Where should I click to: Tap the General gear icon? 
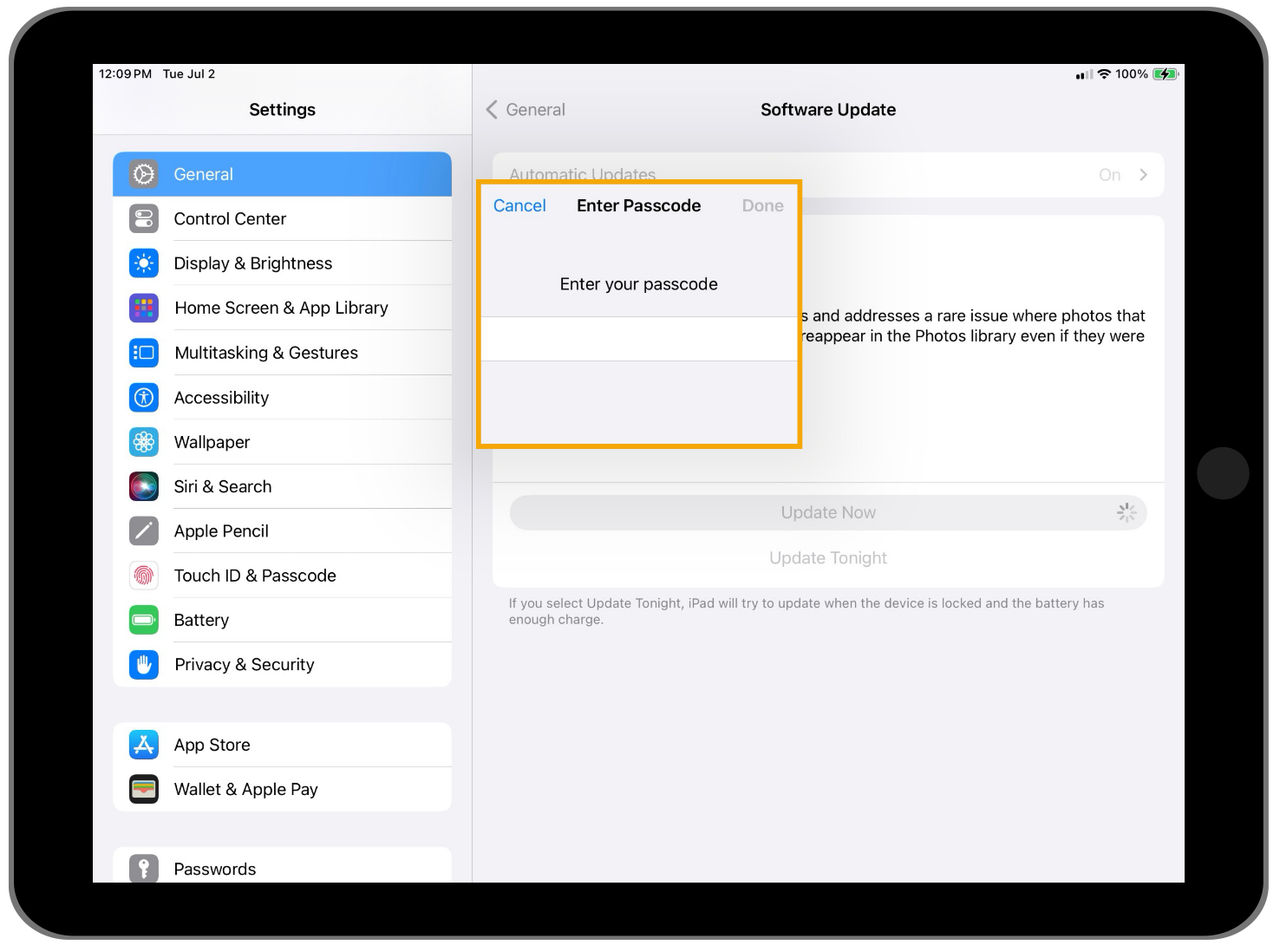pyautogui.click(x=144, y=174)
